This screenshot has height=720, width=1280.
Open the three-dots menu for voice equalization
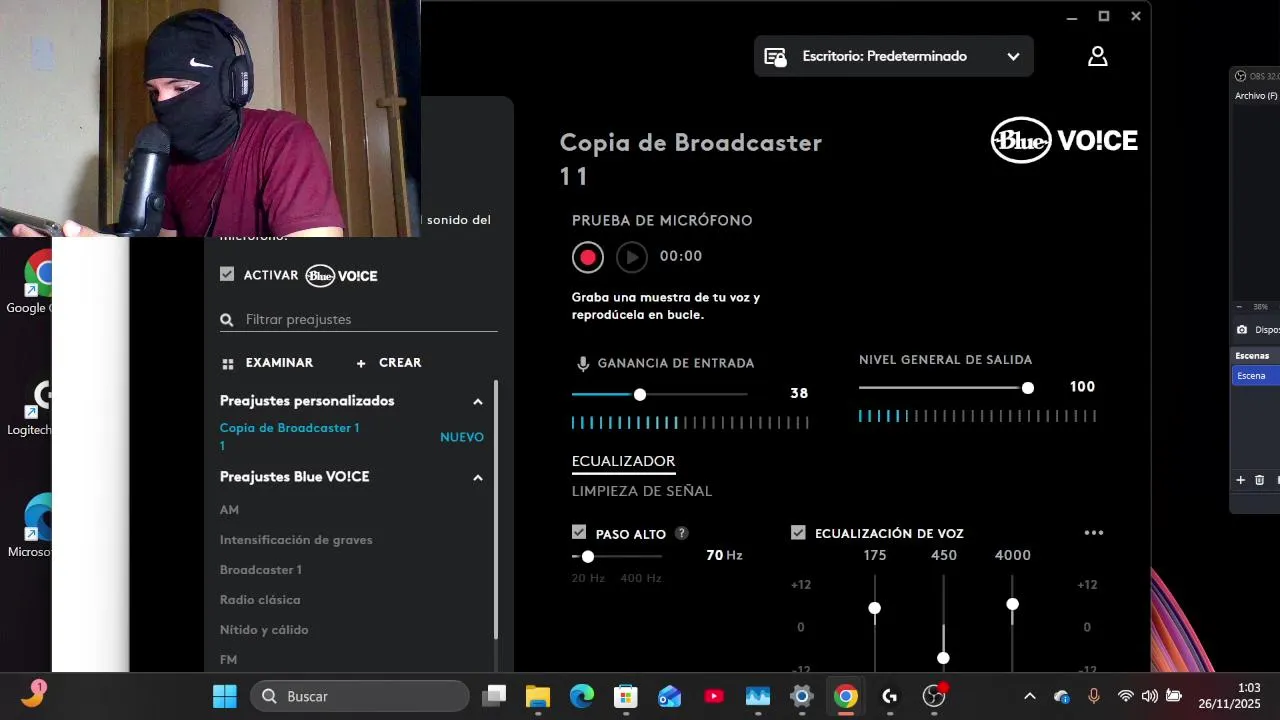tap(1094, 533)
